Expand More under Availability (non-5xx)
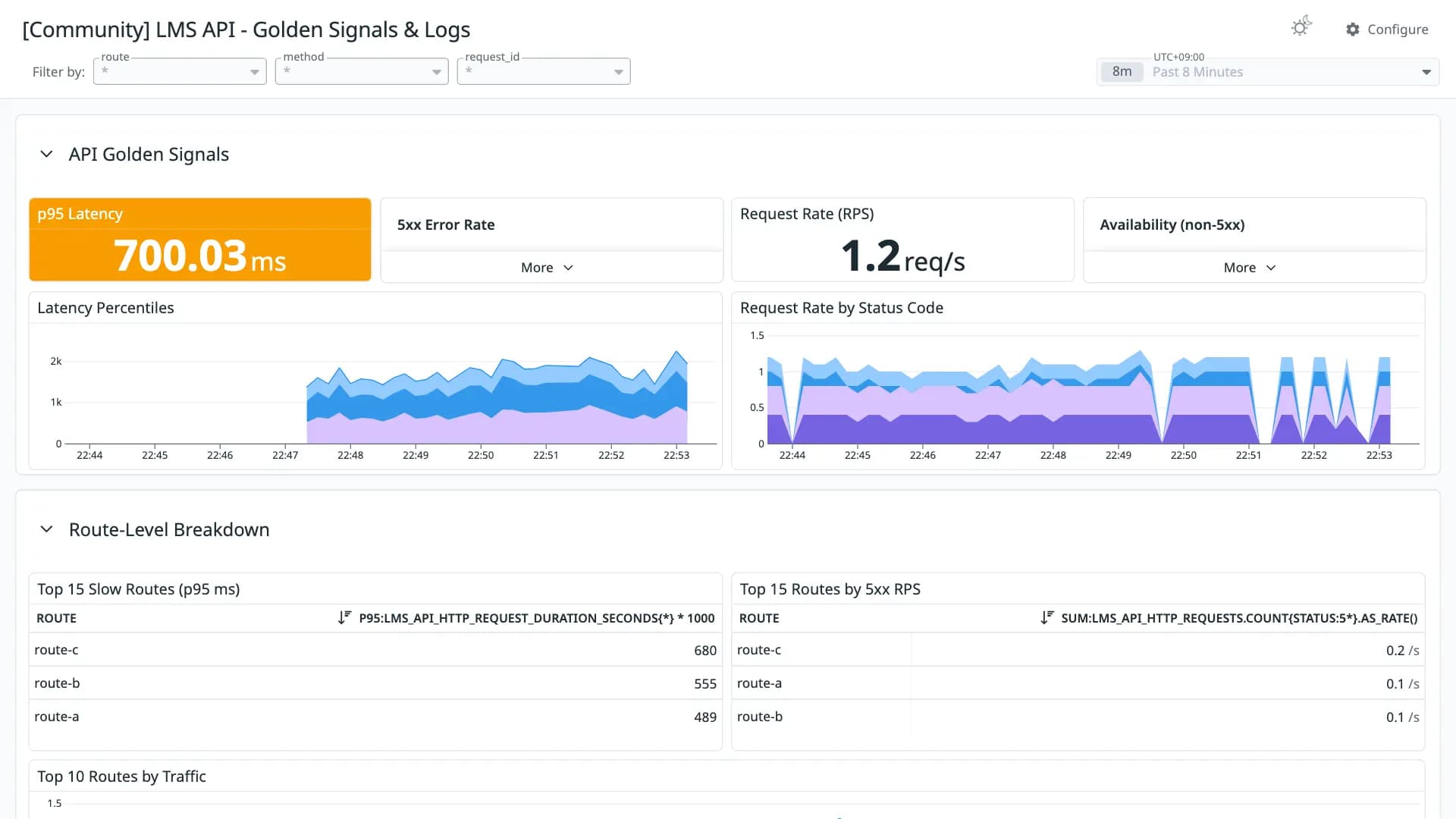 click(x=1250, y=267)
